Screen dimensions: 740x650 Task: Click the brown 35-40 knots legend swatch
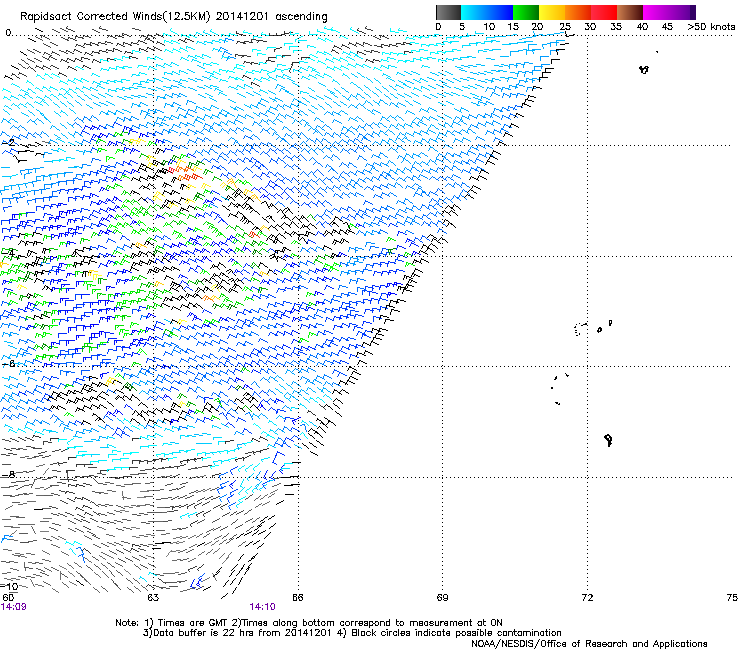pyautogui.click(x=630, y=12)
